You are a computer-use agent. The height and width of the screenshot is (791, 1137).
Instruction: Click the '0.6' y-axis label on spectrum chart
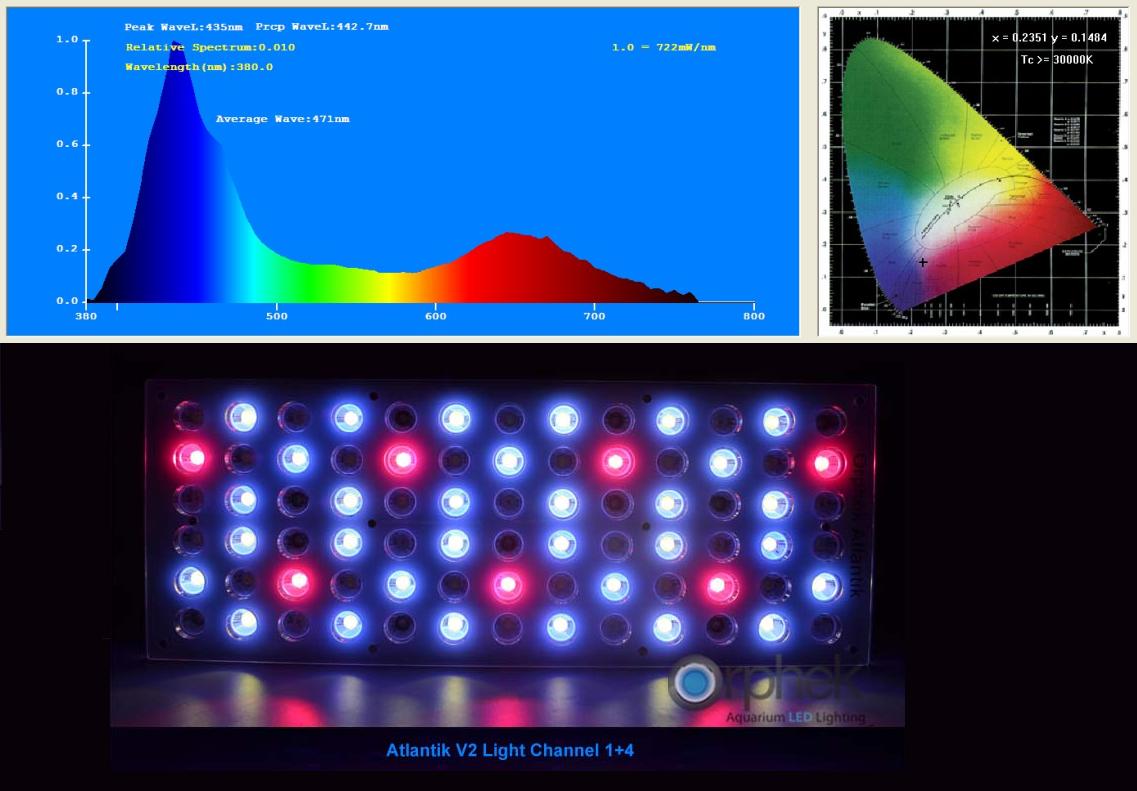coord(67,144)
